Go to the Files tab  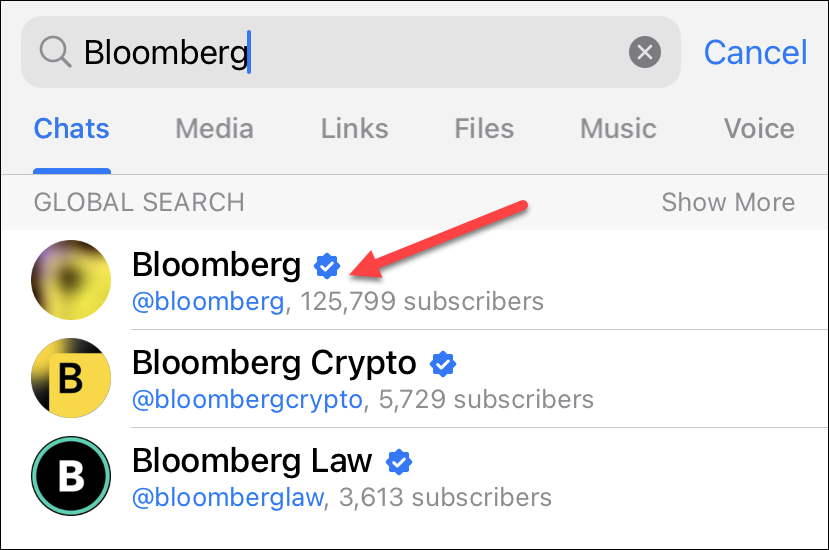pos(484,129)
